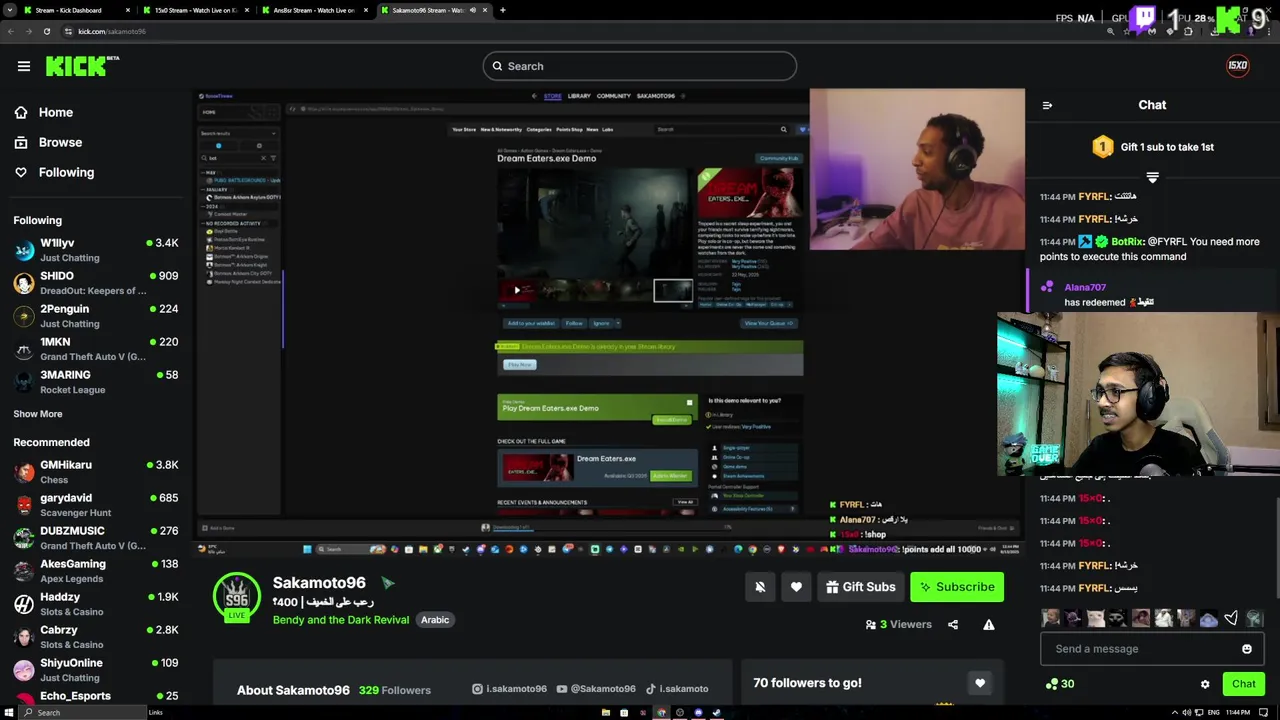Reload the page in browser

[46, 31]
